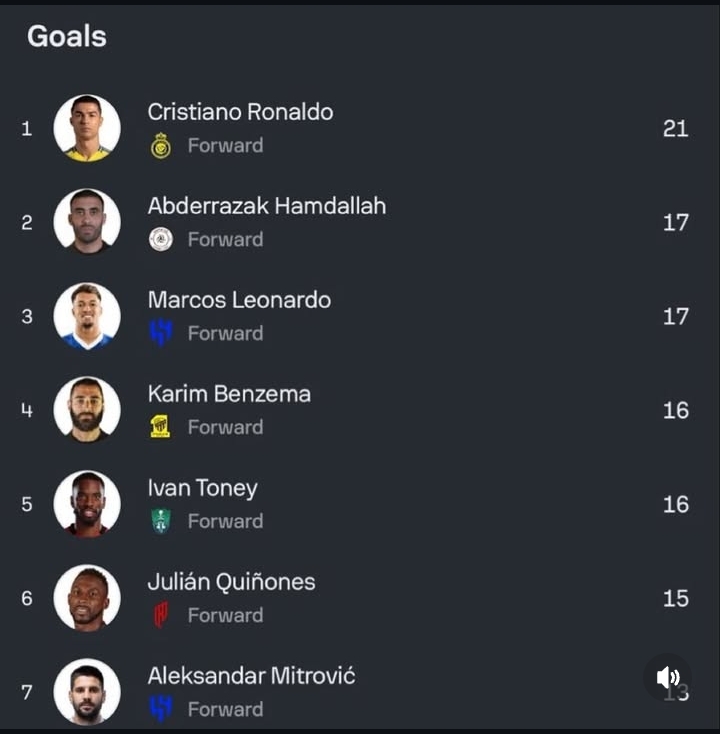Click the Goals section heading

(66, 37)
